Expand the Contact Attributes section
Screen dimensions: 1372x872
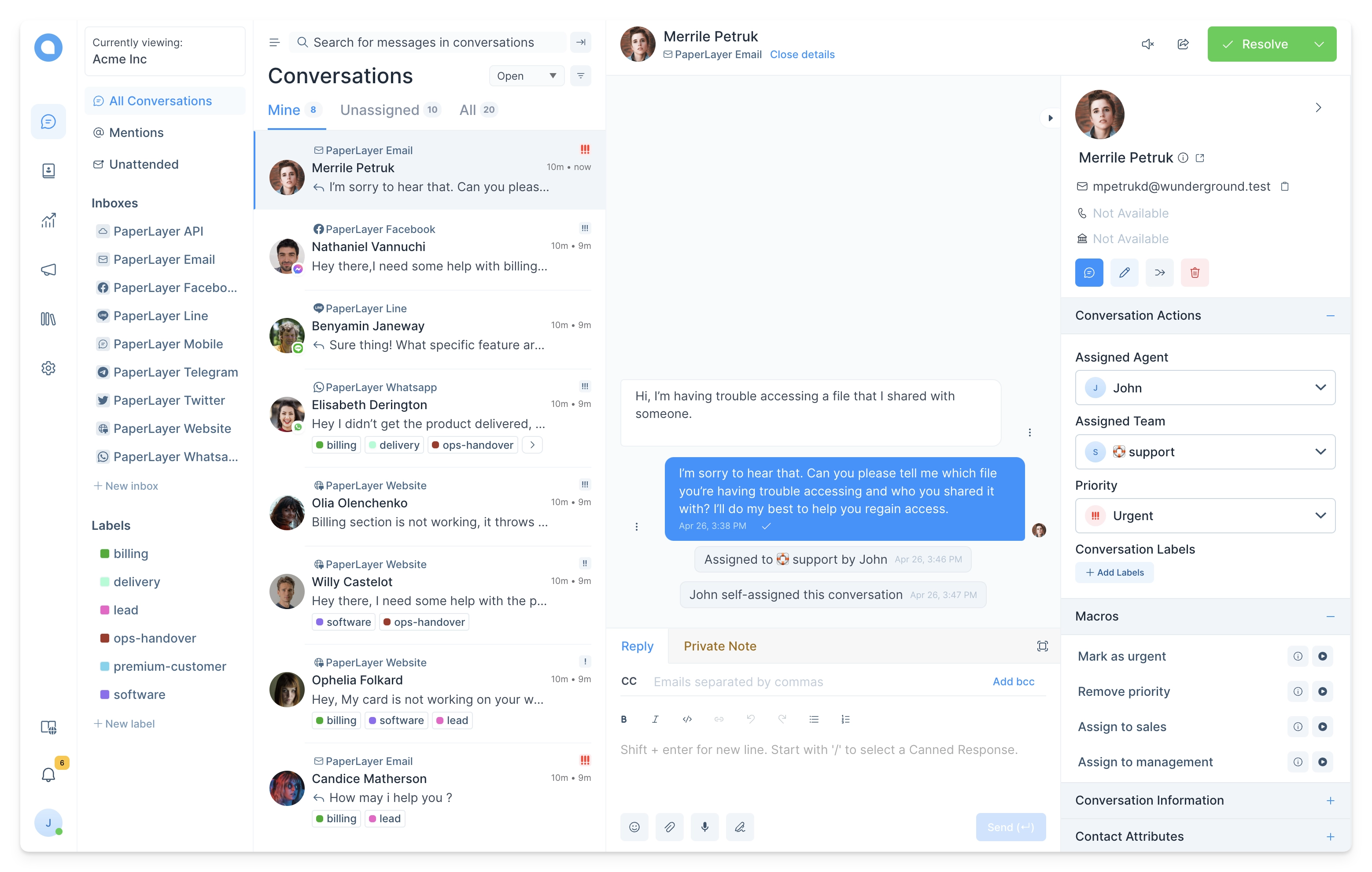(1330, 835)
